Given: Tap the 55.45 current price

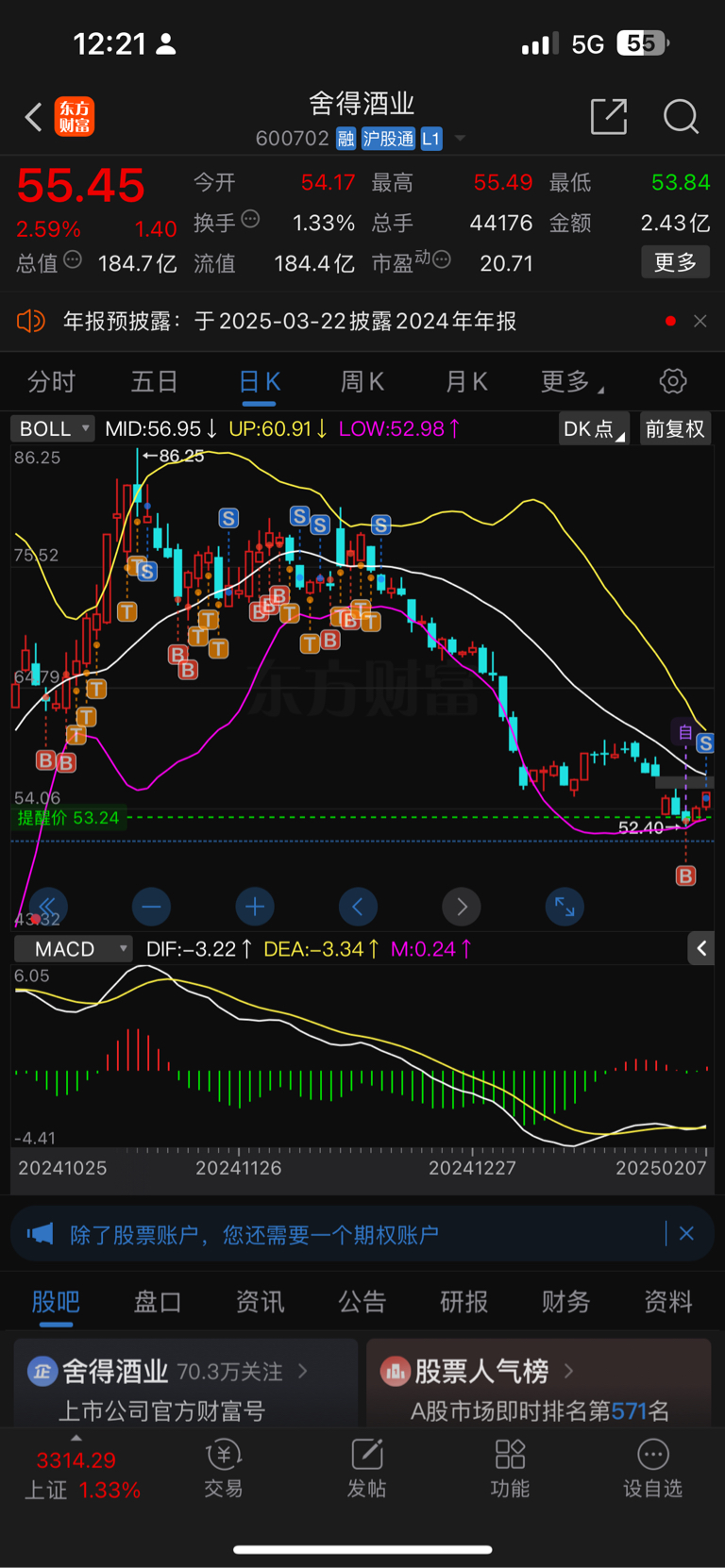Looking at the screenshot, I should 80,185.
